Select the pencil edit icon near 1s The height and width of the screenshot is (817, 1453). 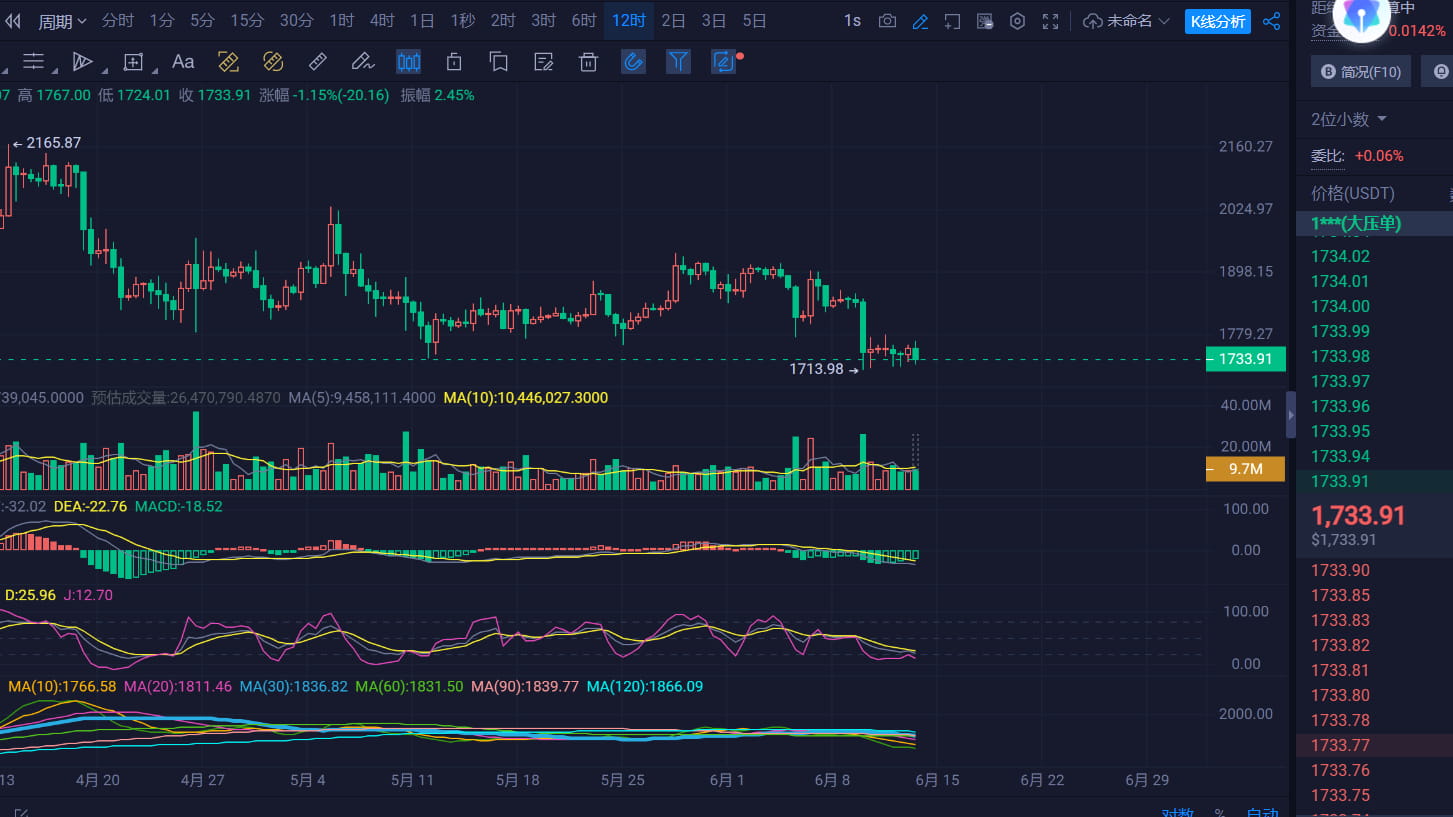920,20
